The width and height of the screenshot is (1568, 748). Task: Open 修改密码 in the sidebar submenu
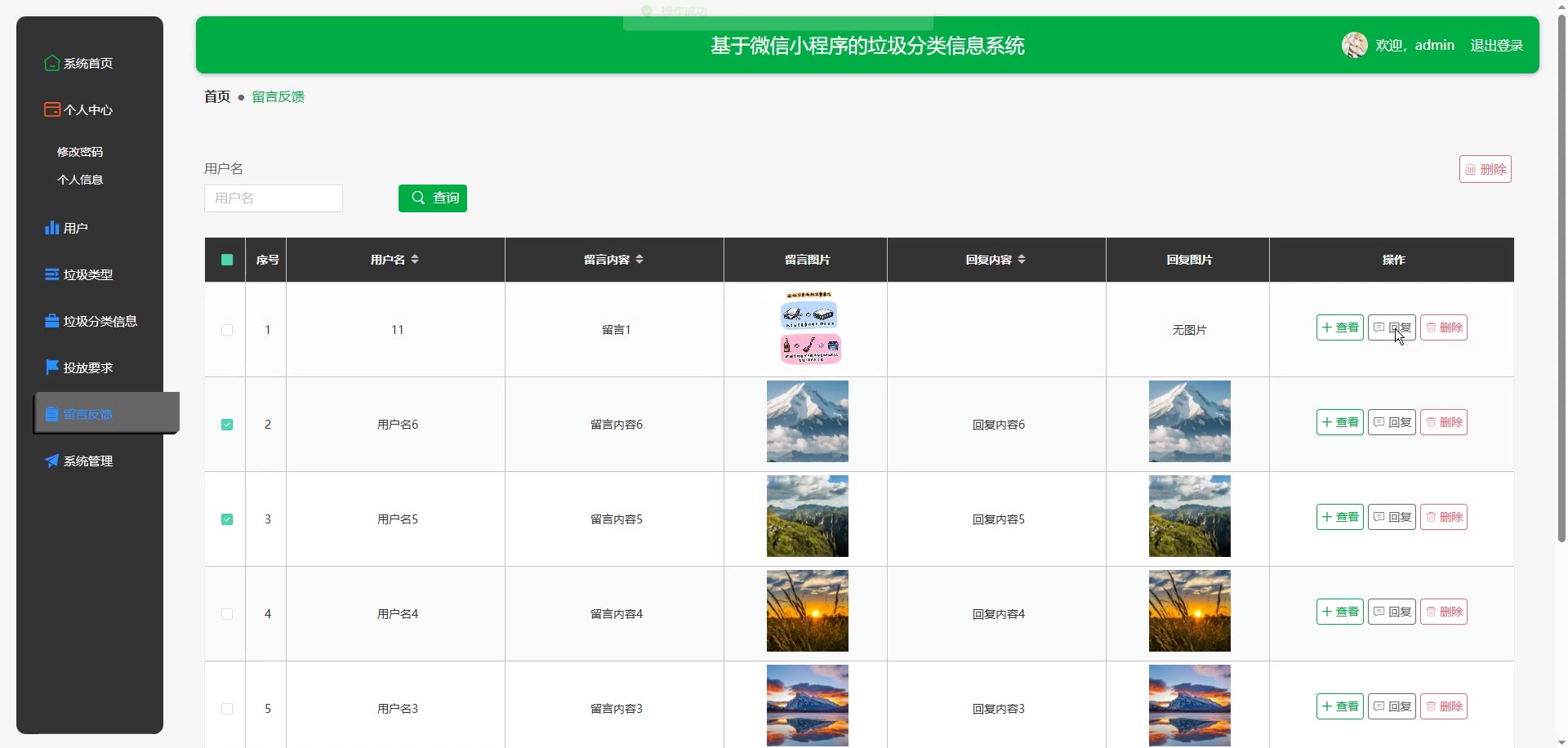point(80,152)
